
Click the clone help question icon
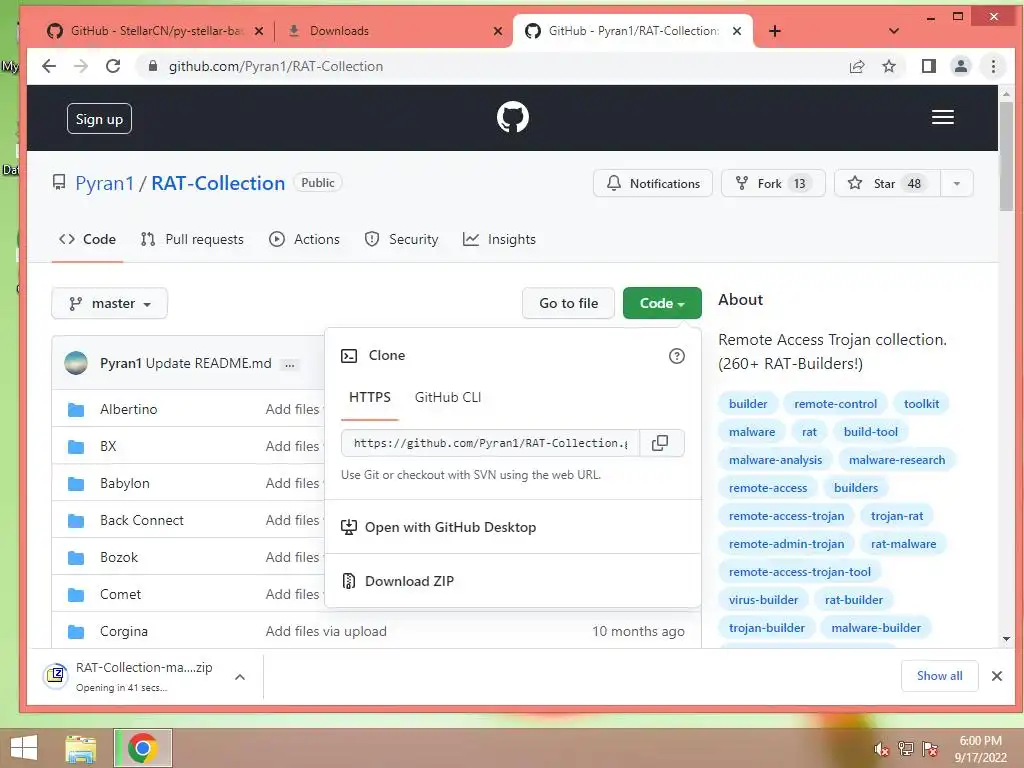677,356
